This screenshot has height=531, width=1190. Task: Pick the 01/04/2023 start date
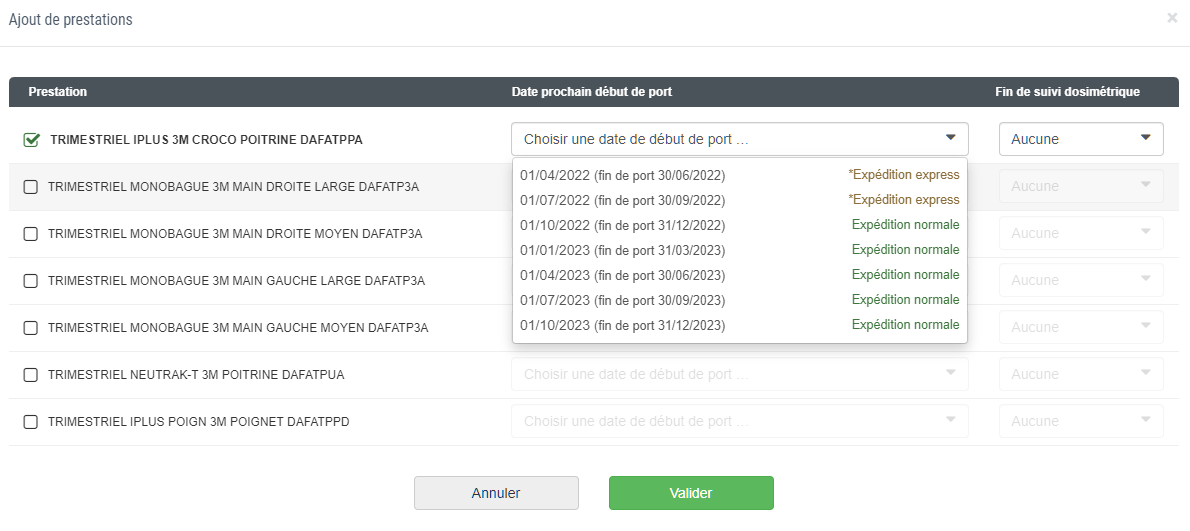pyautogui.click(x=740, y=275)
